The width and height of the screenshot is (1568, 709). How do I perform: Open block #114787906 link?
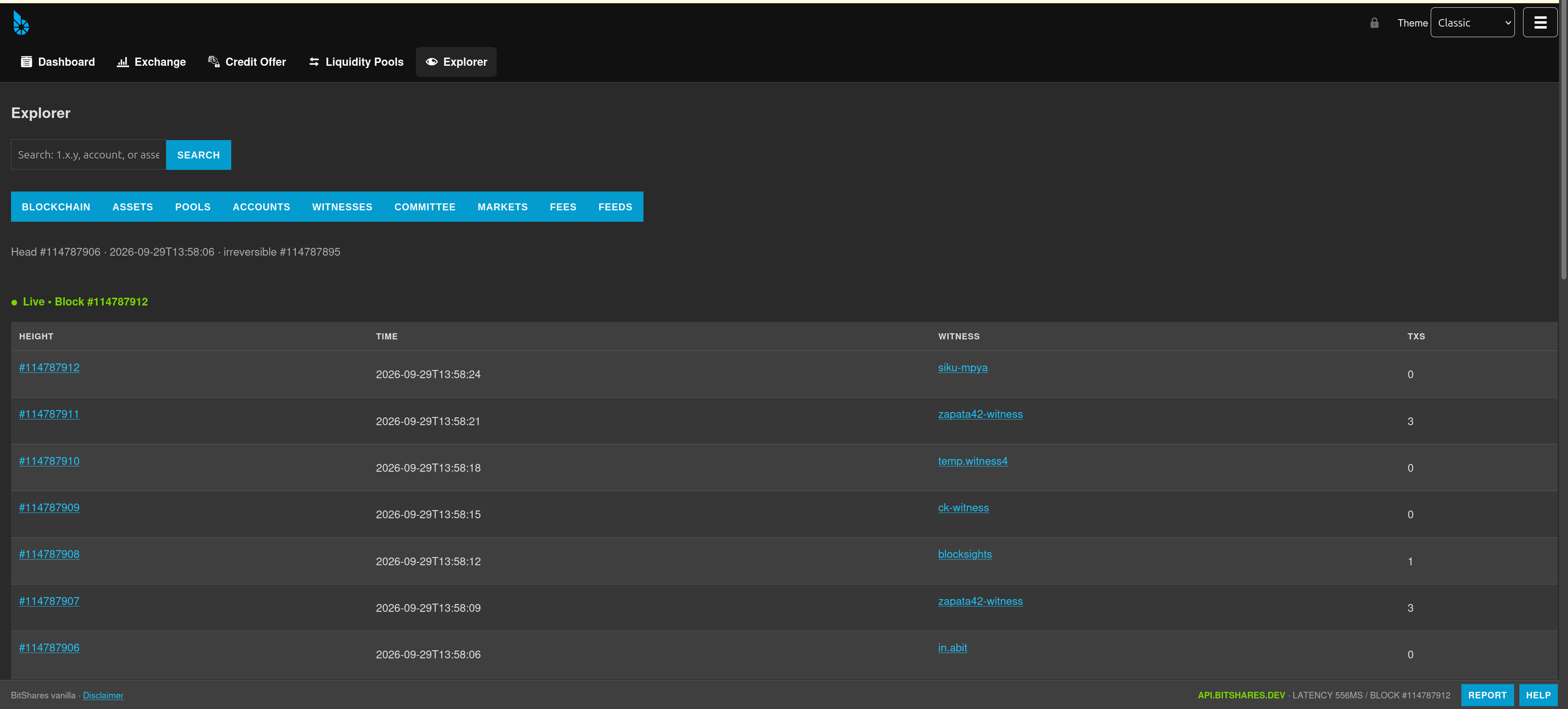(49, 647)
